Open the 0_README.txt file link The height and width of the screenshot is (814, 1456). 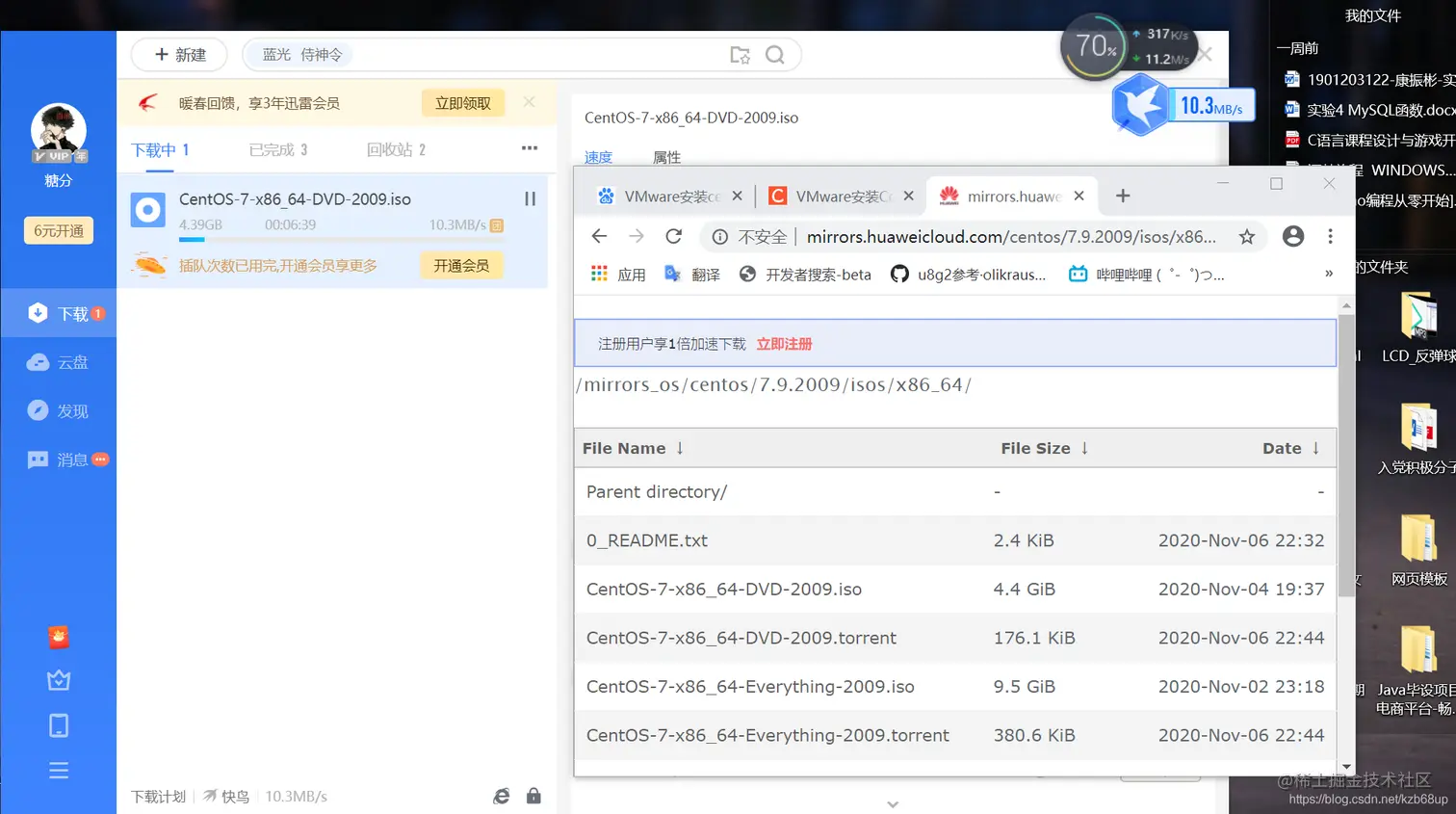click(647, 540)
